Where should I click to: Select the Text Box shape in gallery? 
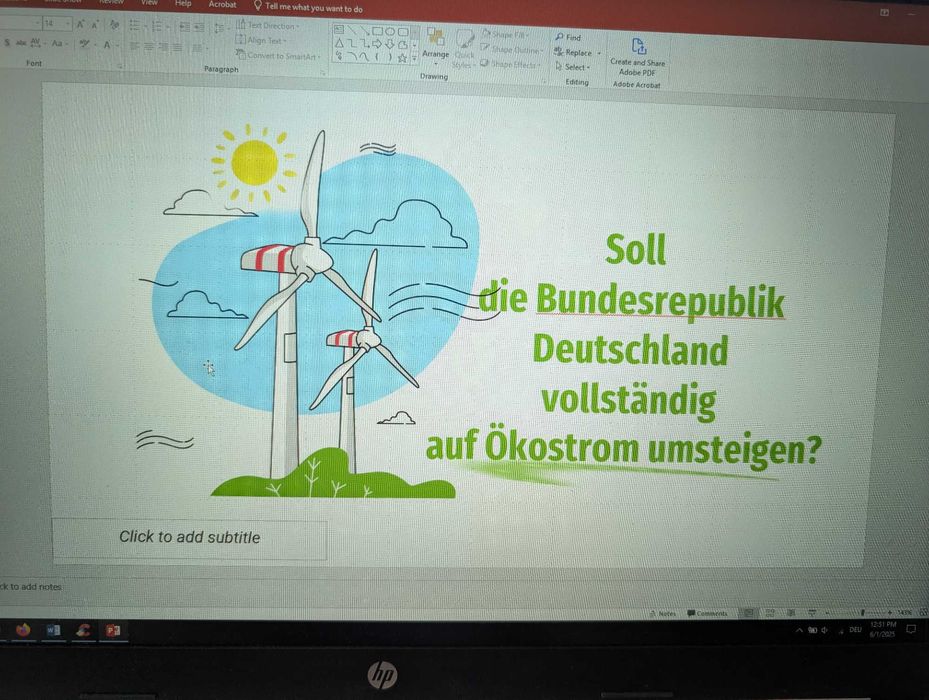pyautogui.click(x=339, y=29)
